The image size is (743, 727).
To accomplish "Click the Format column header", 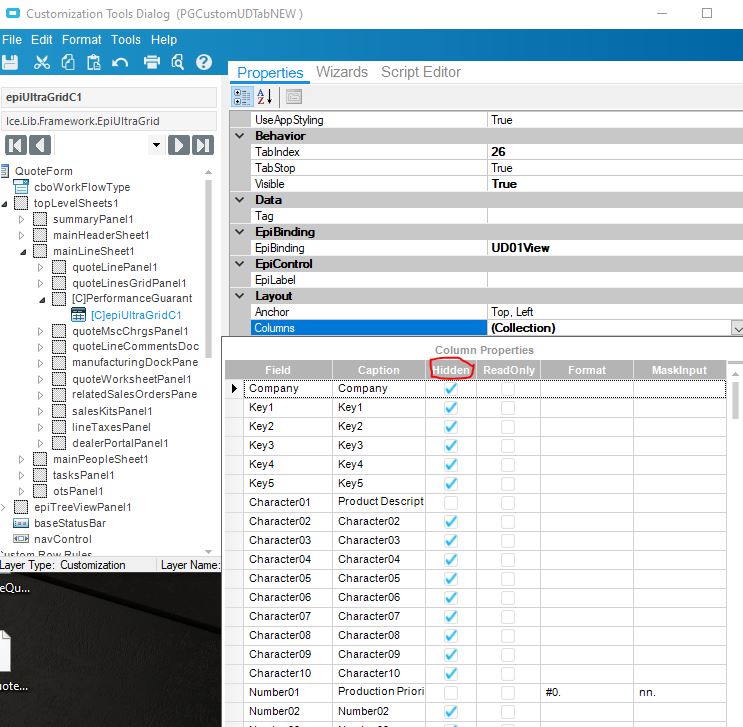I will coord(587,370).
